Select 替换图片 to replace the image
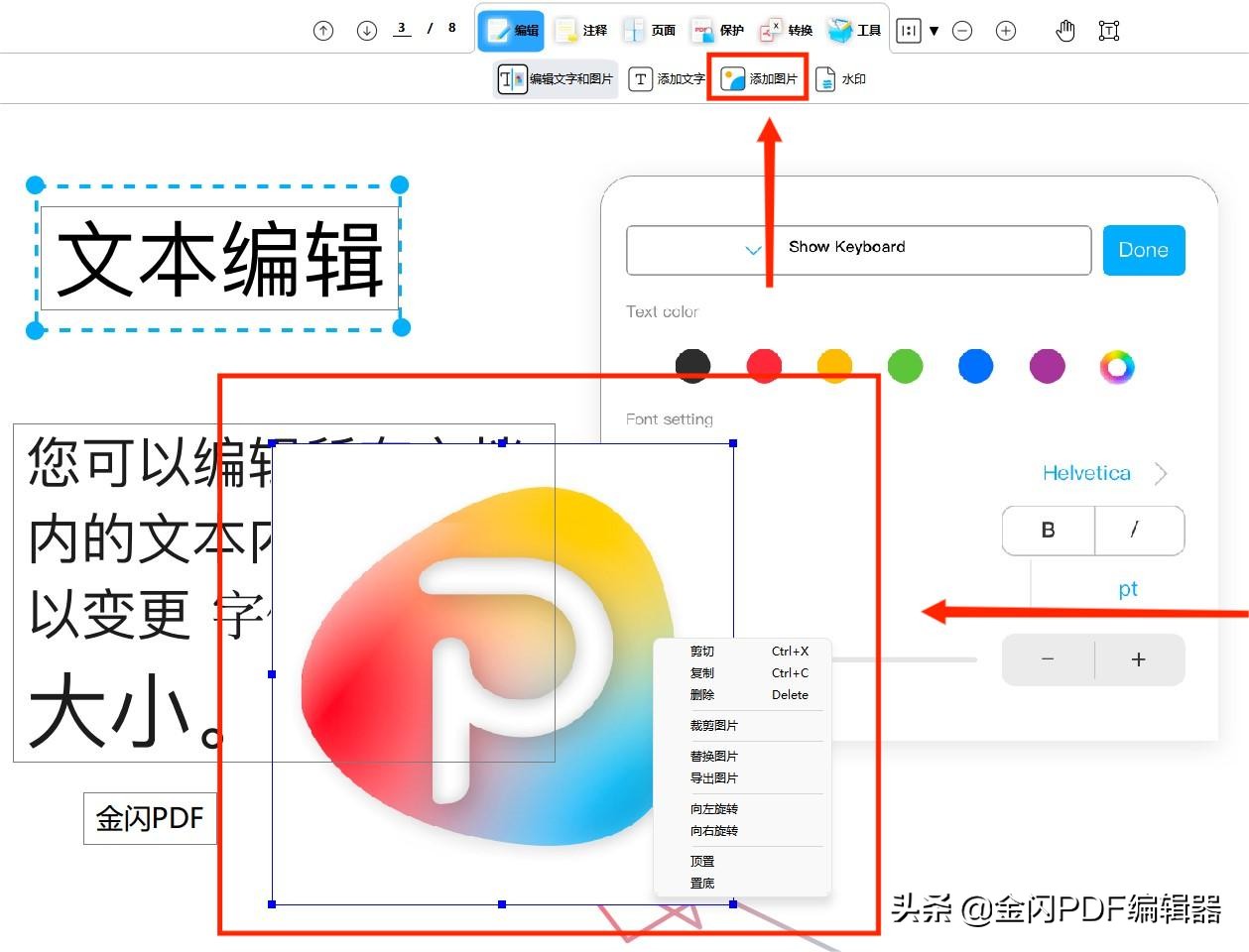The image size is (1249, 952). pos(714,756)
